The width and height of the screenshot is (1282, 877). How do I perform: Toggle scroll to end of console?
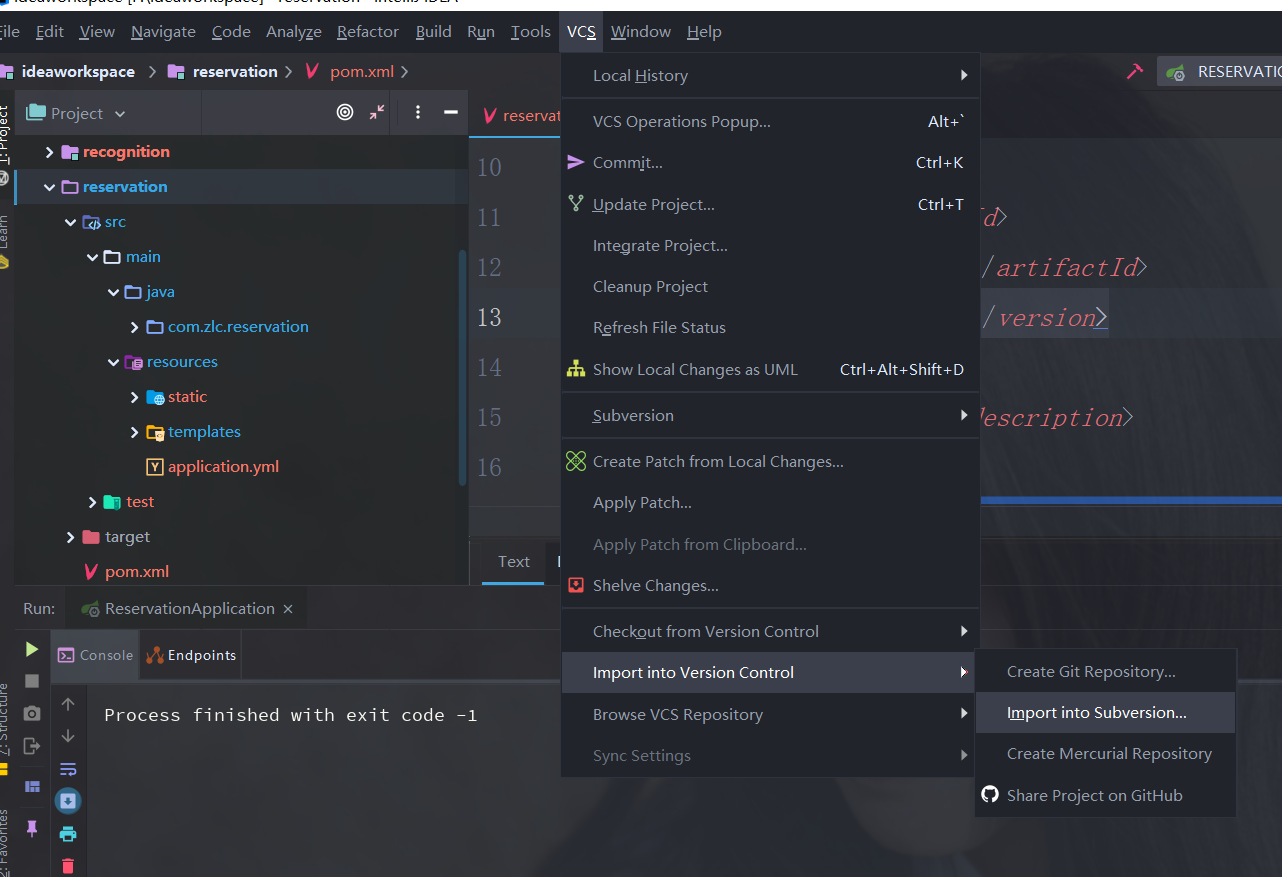pos(68,801)
